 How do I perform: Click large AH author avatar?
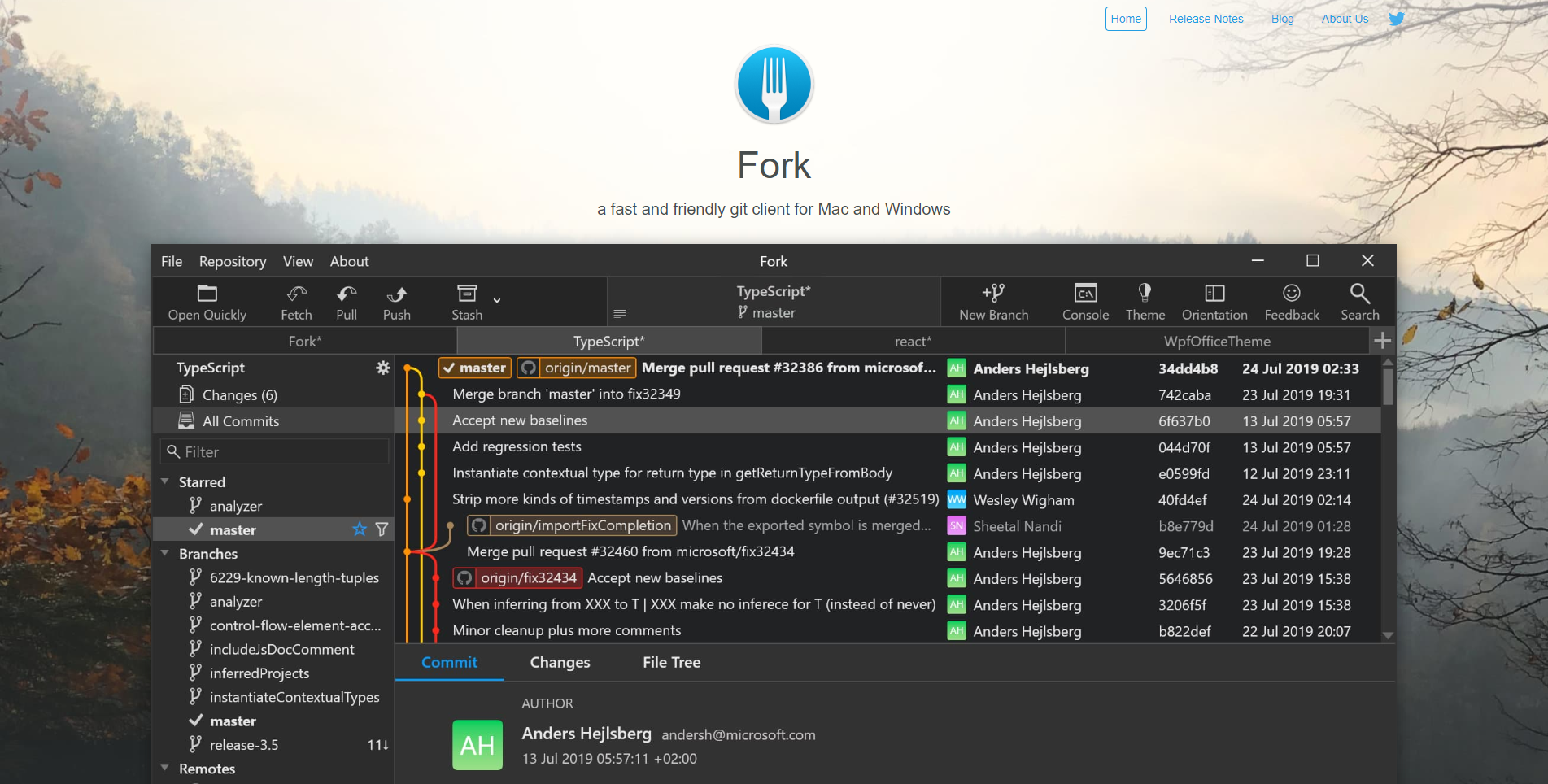point(477,745)
